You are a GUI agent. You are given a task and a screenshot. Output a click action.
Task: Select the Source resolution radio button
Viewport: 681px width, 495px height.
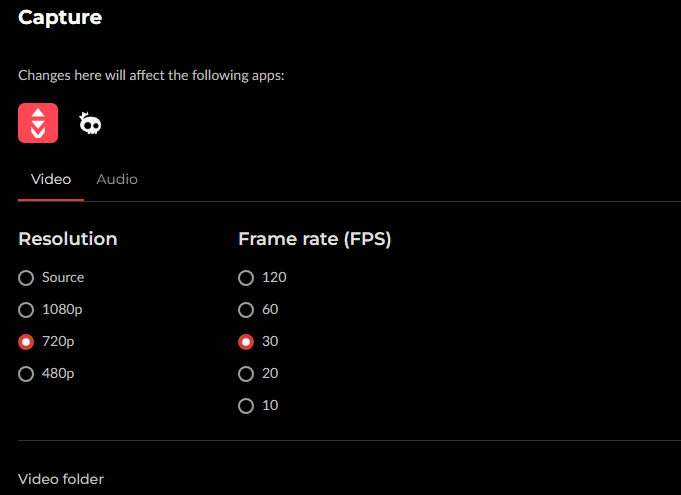tap(26, 278)
